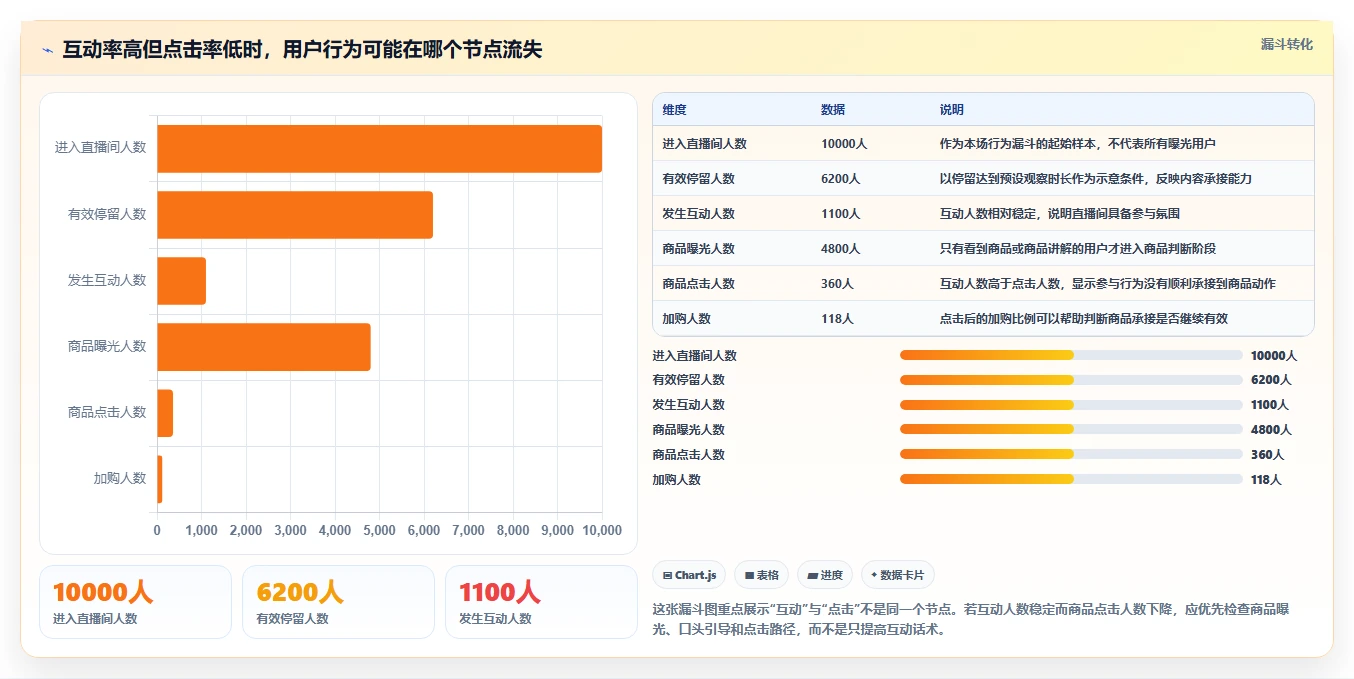
Task: Click the 加购人数 bar in chart
Action: pyautogui.click(x=159, y=478)
